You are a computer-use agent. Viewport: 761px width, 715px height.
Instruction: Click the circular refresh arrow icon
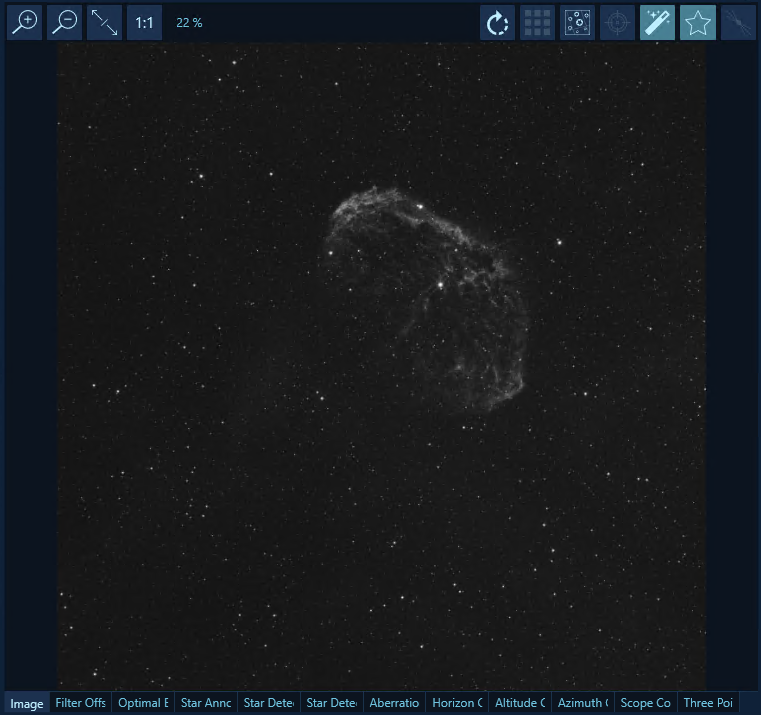click(x=497, y=22)
